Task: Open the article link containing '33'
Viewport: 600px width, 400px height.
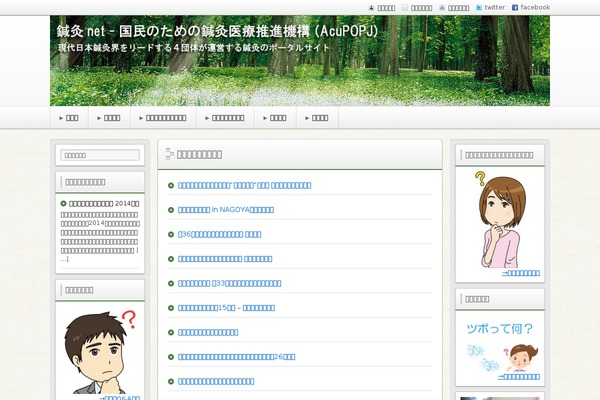Action: [x=230, y=283]
